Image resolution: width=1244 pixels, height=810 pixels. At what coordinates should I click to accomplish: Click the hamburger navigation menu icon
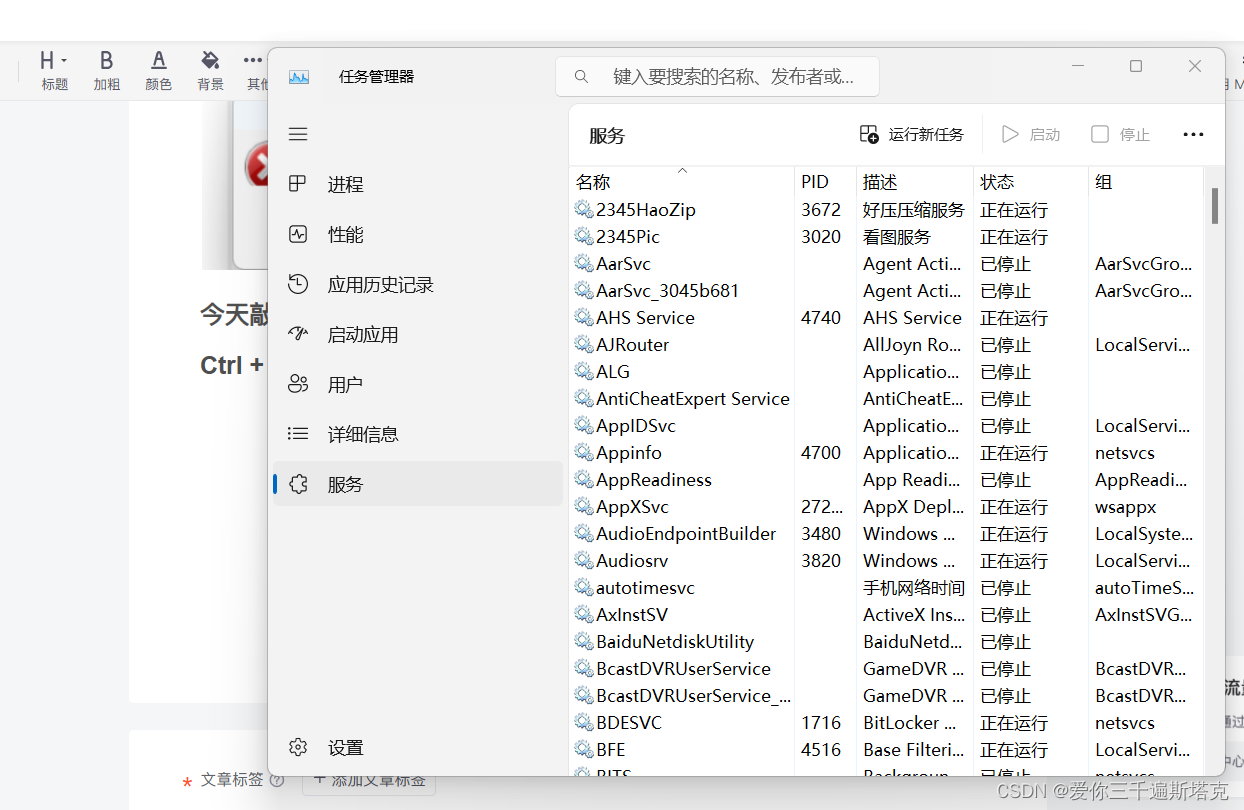(x=298, y=134)
